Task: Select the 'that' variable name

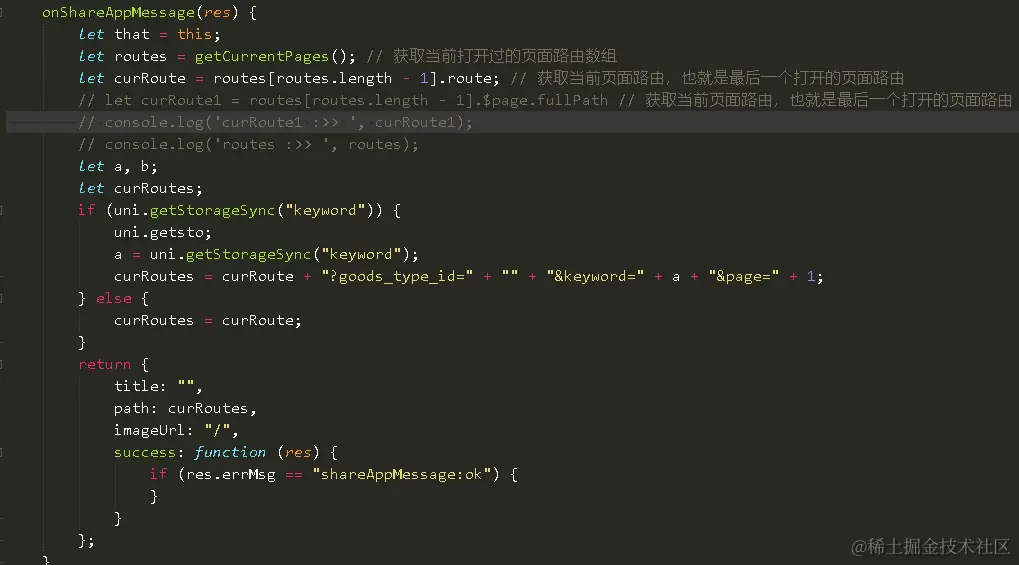Action: (x=132, y=34)
